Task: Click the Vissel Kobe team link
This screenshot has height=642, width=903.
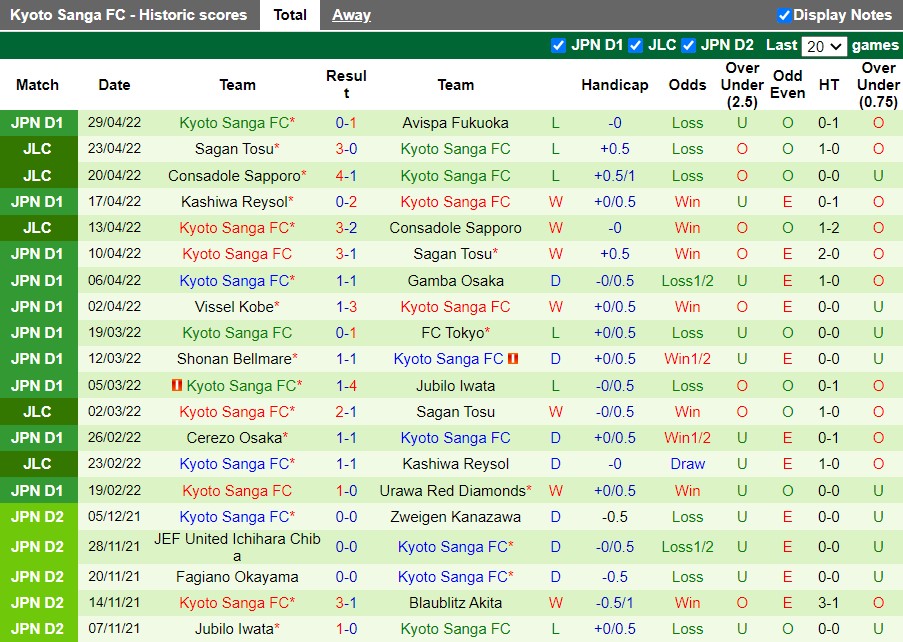Action: [237, 307]
